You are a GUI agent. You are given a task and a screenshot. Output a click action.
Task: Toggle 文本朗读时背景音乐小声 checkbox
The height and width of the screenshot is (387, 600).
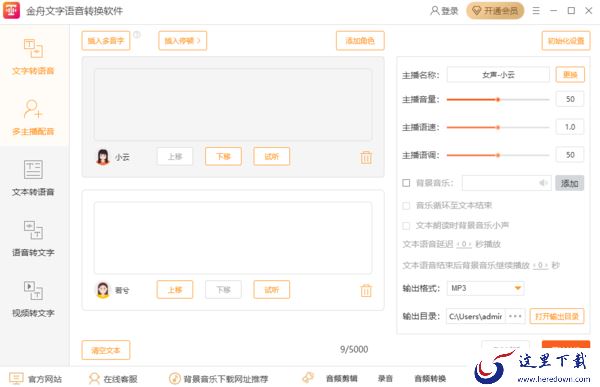[406, 225]
